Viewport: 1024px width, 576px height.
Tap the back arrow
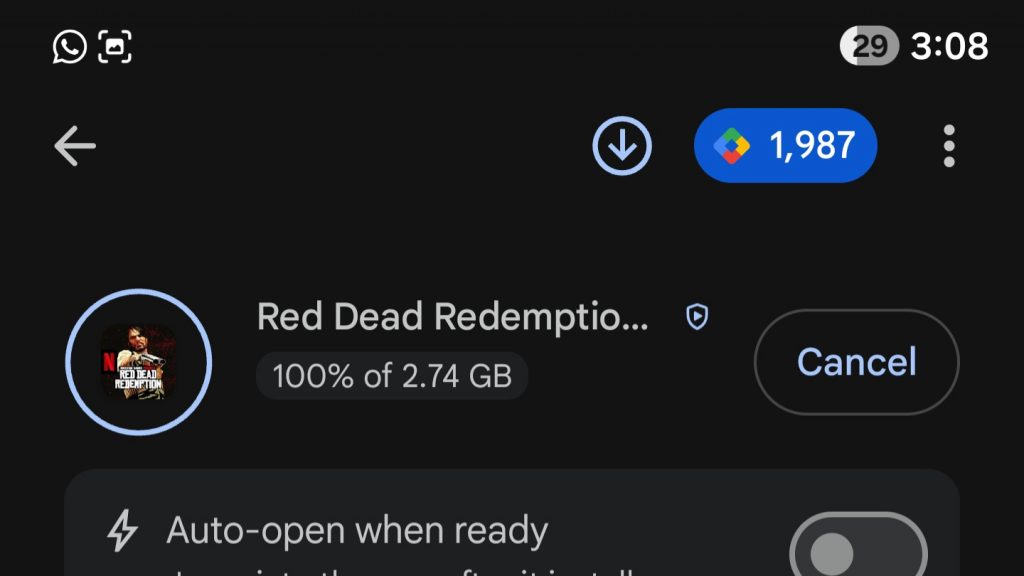point(75,147)
